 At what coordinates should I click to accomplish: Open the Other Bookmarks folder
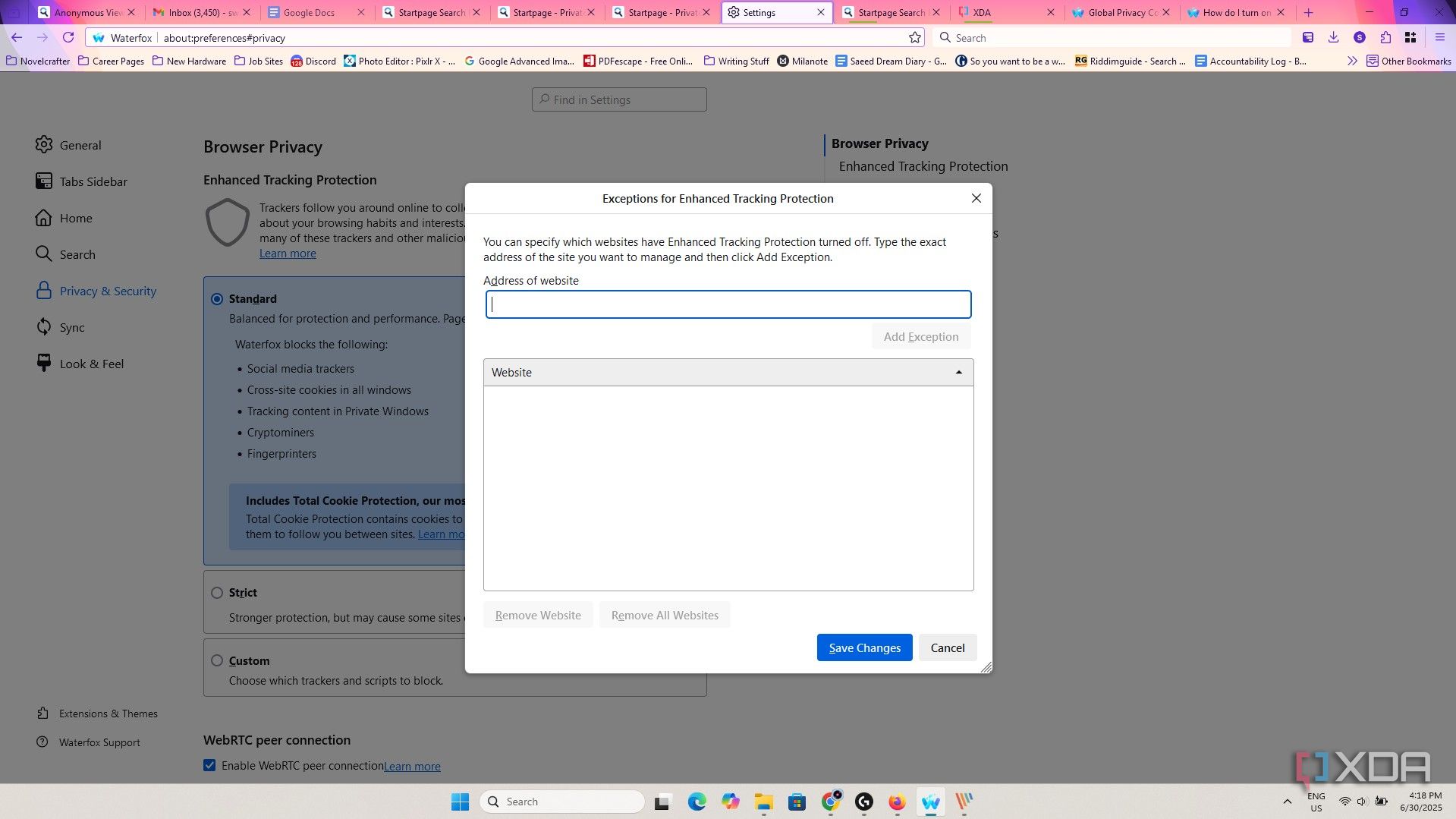1409,61
